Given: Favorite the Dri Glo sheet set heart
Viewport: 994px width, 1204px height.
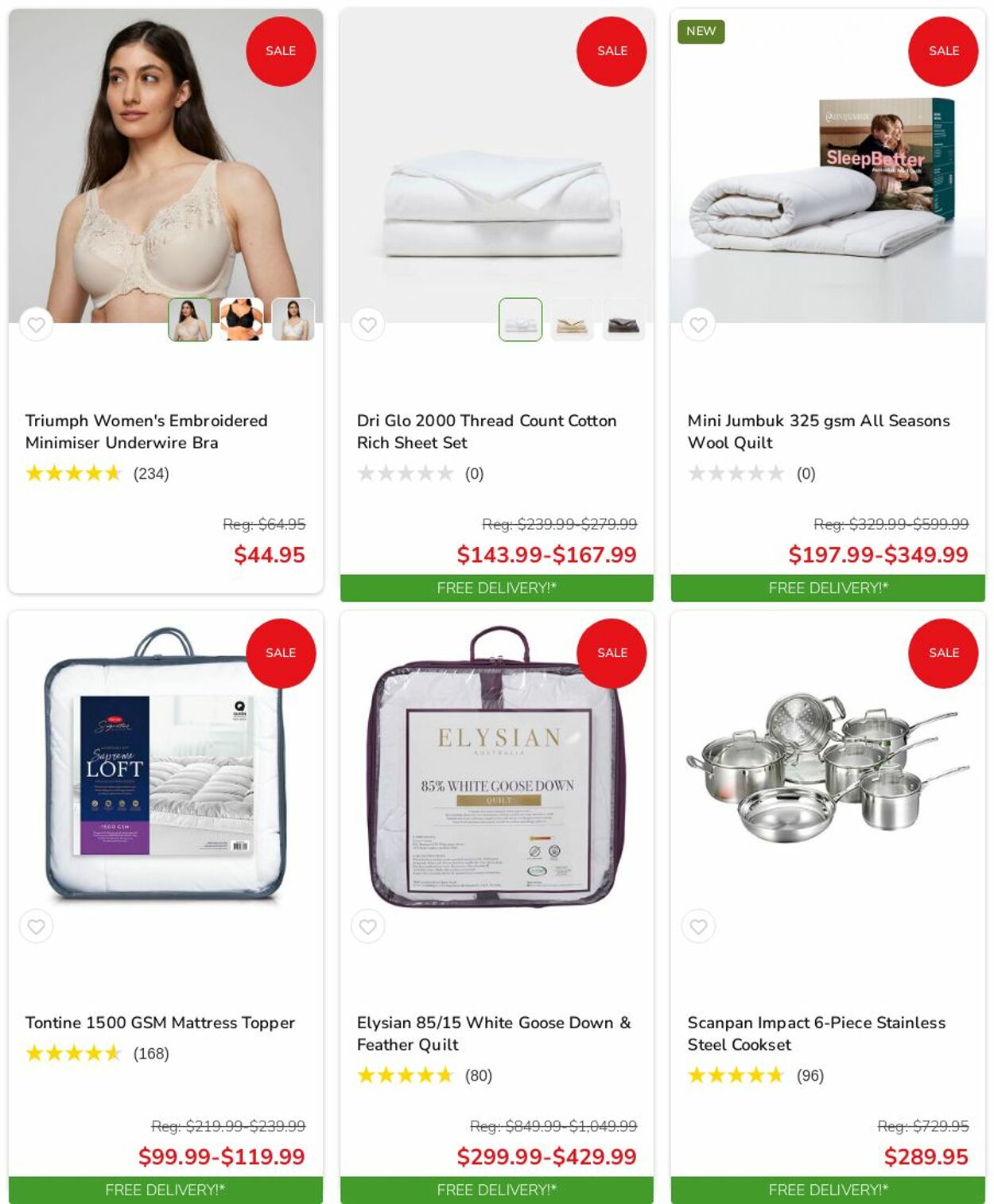Looking at the screenshot, I should point(367,324).
